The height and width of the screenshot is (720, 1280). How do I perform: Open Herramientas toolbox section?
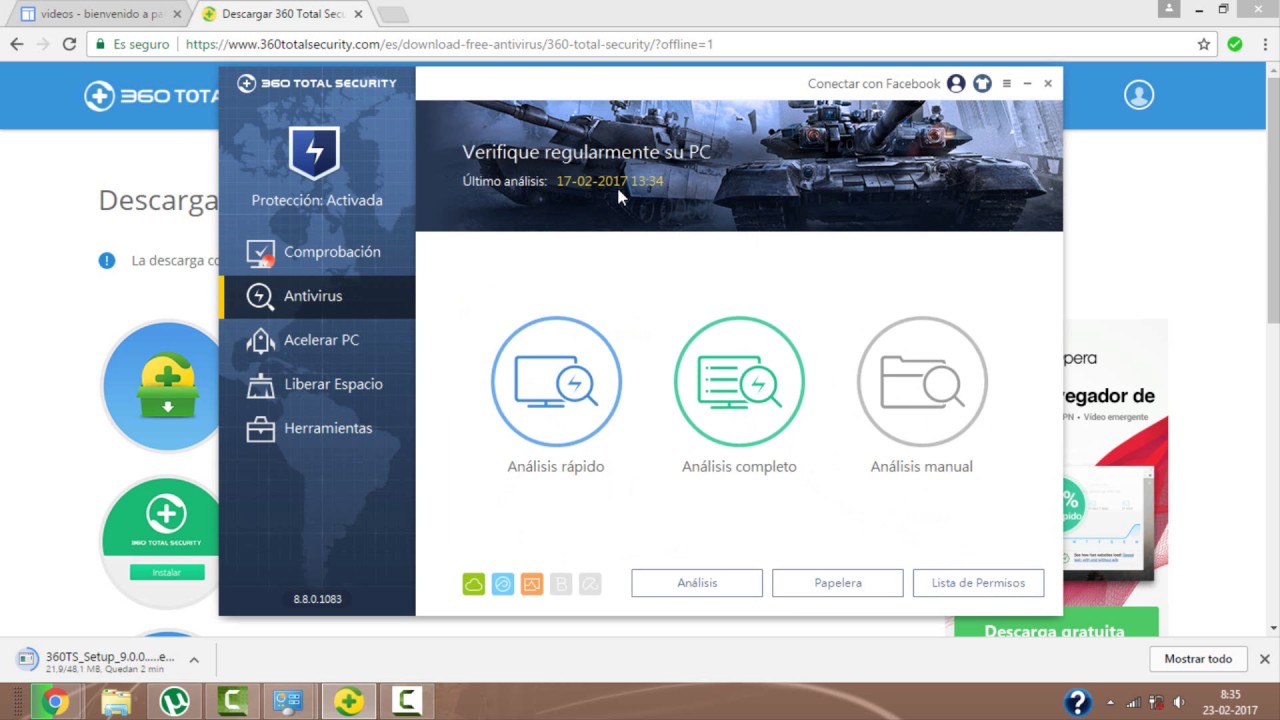(x=317, y=428)
